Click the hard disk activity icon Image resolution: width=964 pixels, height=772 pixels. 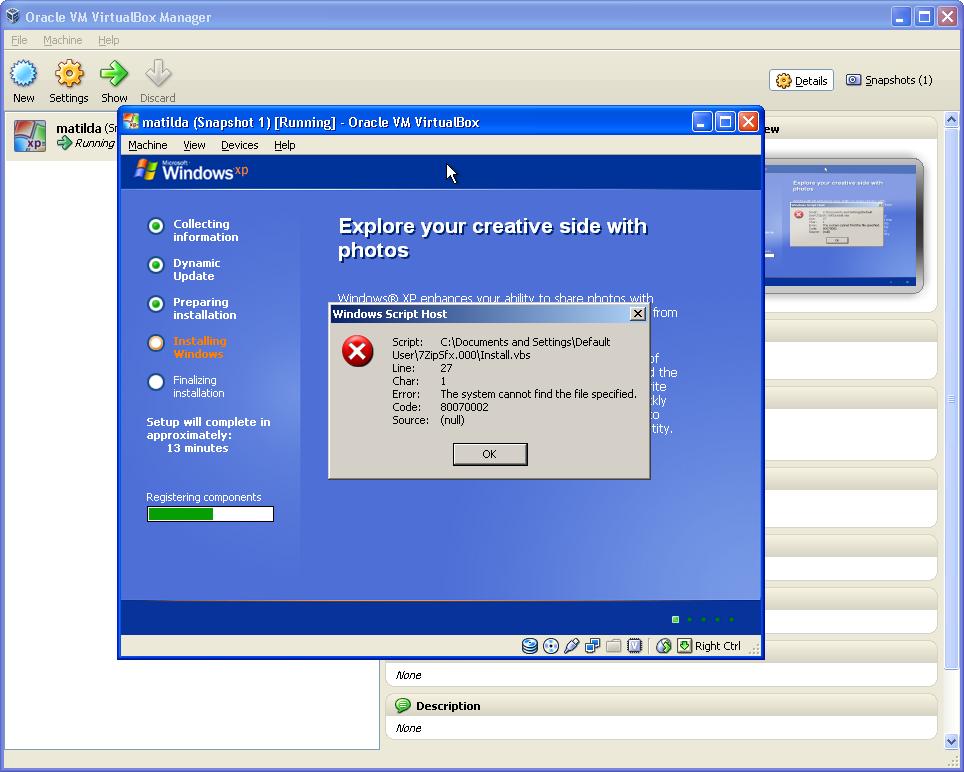tap(529, 646)
